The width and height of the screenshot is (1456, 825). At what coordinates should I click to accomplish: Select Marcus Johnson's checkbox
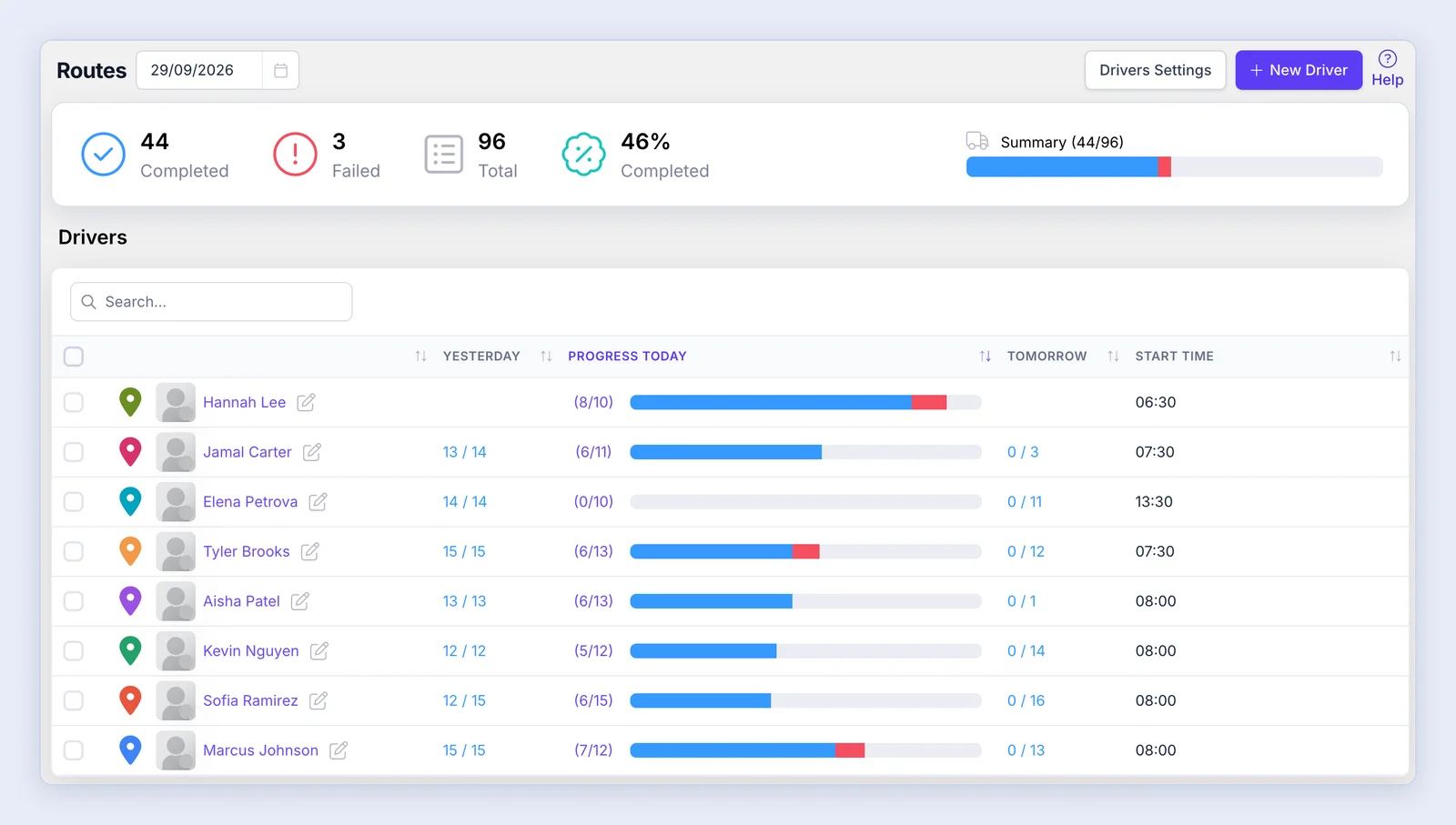tap(74, 750)
